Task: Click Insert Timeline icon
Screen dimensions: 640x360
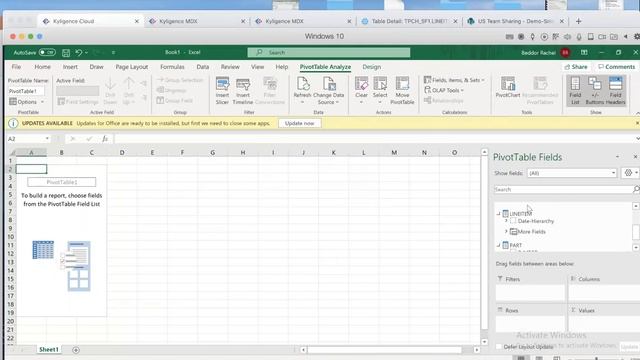Action: tap(243, 91)
